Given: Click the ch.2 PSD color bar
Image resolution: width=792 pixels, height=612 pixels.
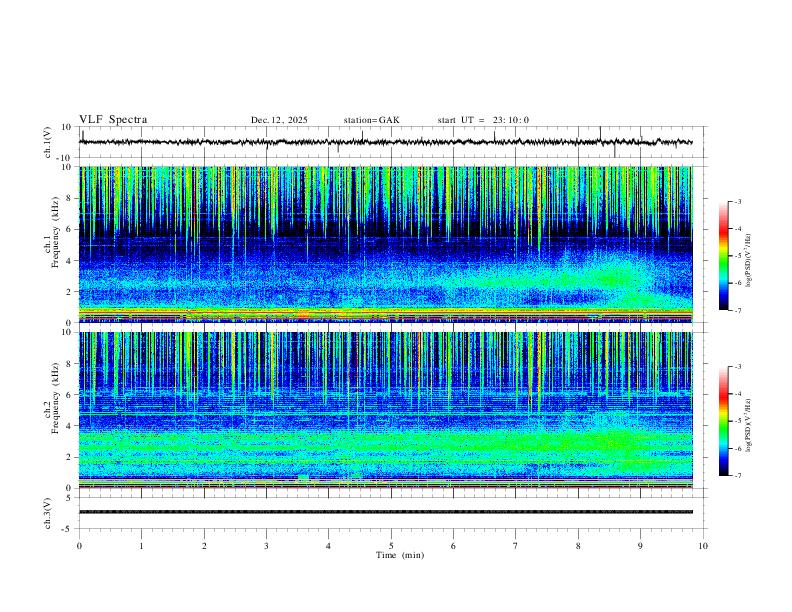Looking at the screenshot, I should (723, 421).
